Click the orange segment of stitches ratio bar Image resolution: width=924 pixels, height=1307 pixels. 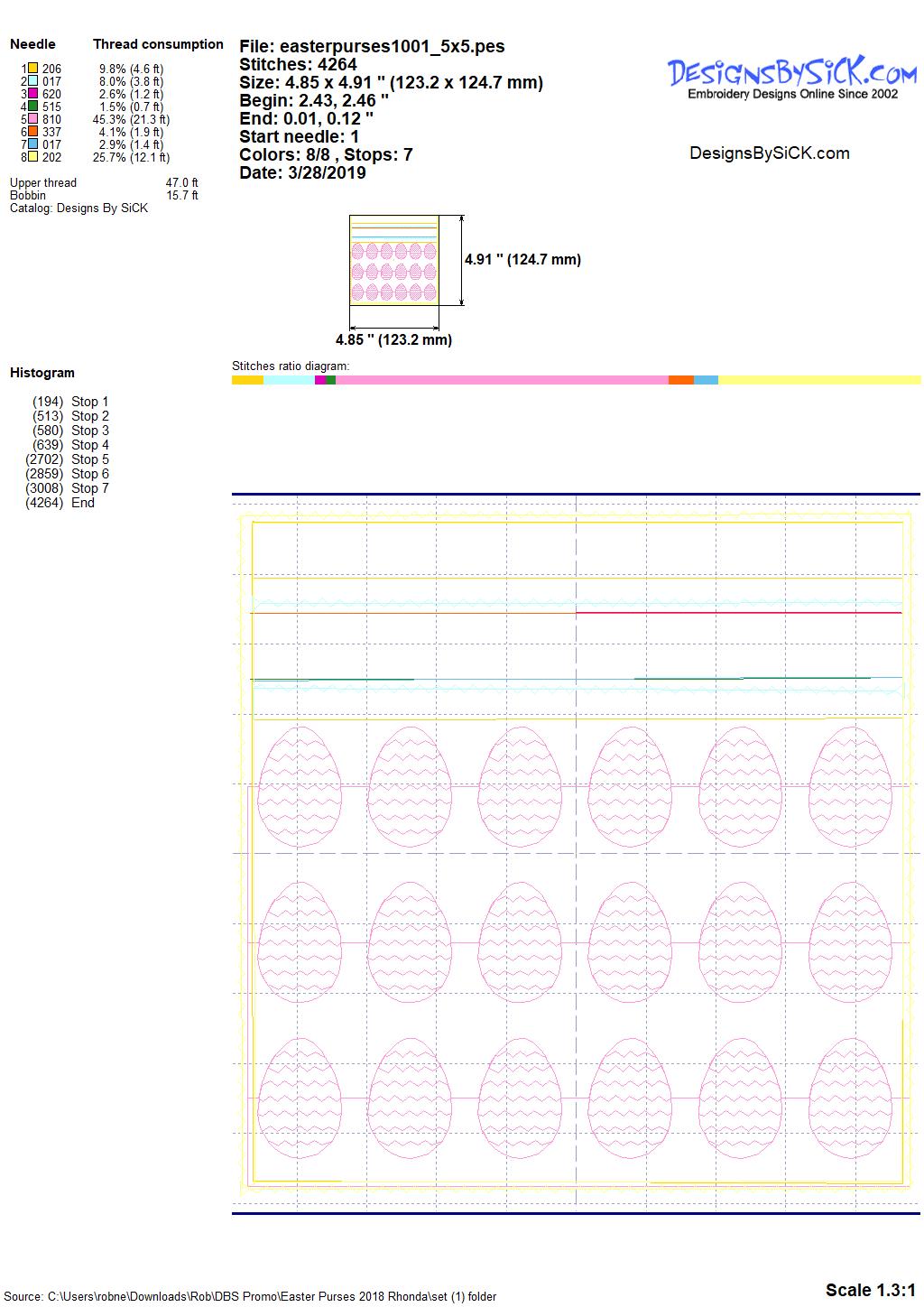[680, 380]
